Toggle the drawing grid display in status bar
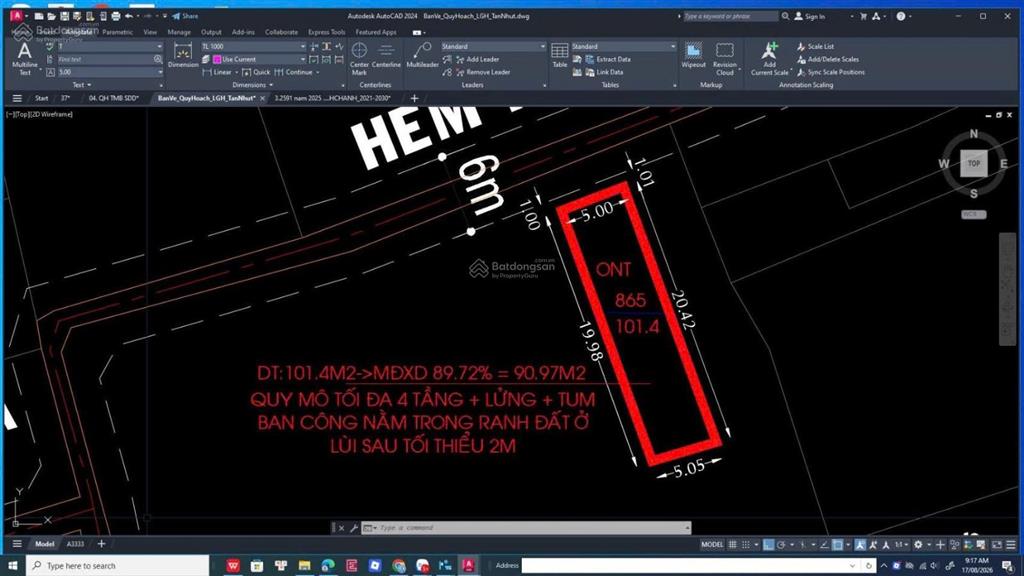 point(732,544)
